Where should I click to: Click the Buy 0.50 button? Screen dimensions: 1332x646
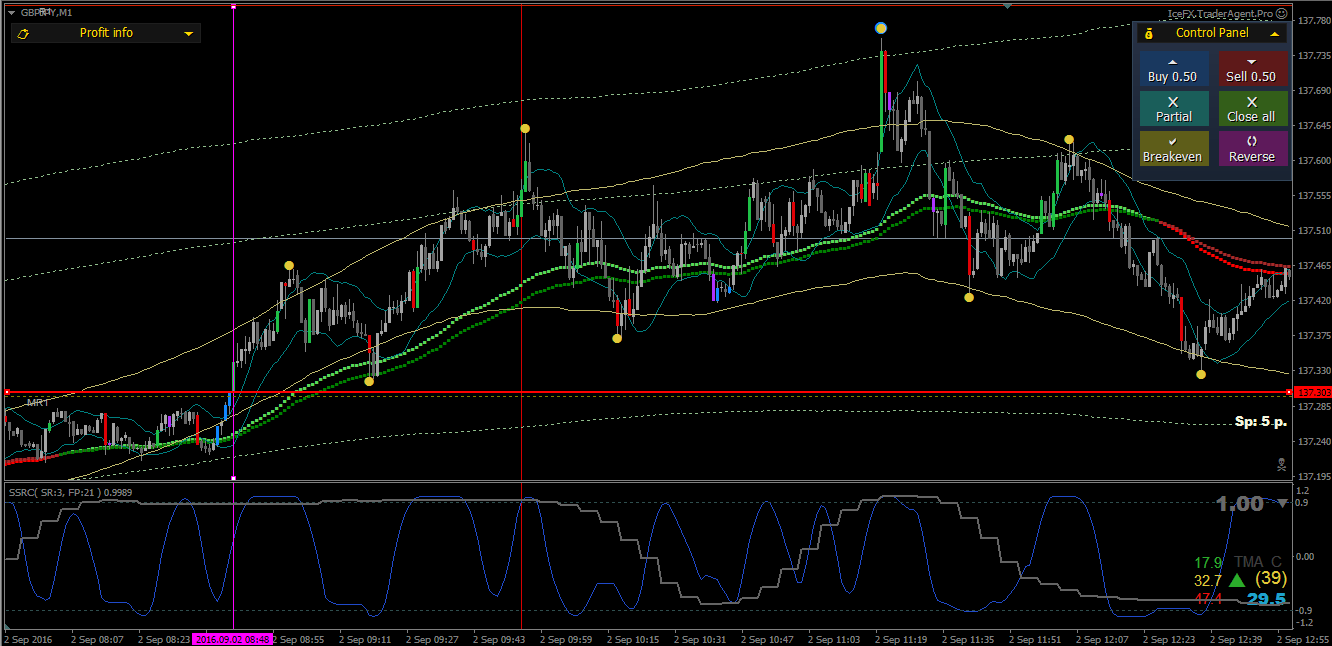click(1173, 69)
